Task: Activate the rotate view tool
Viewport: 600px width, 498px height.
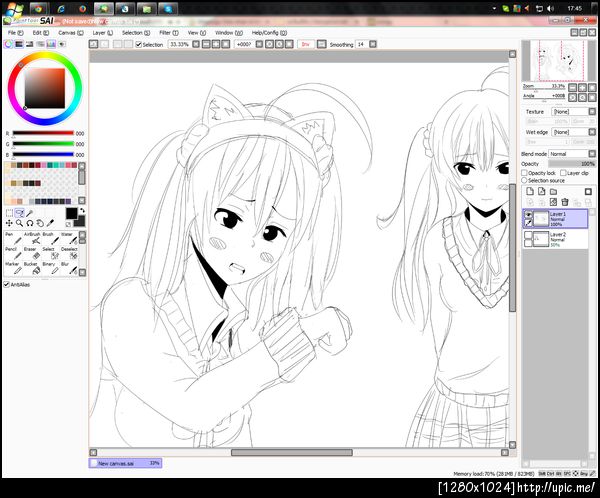Action: click(x=29, y=223)
